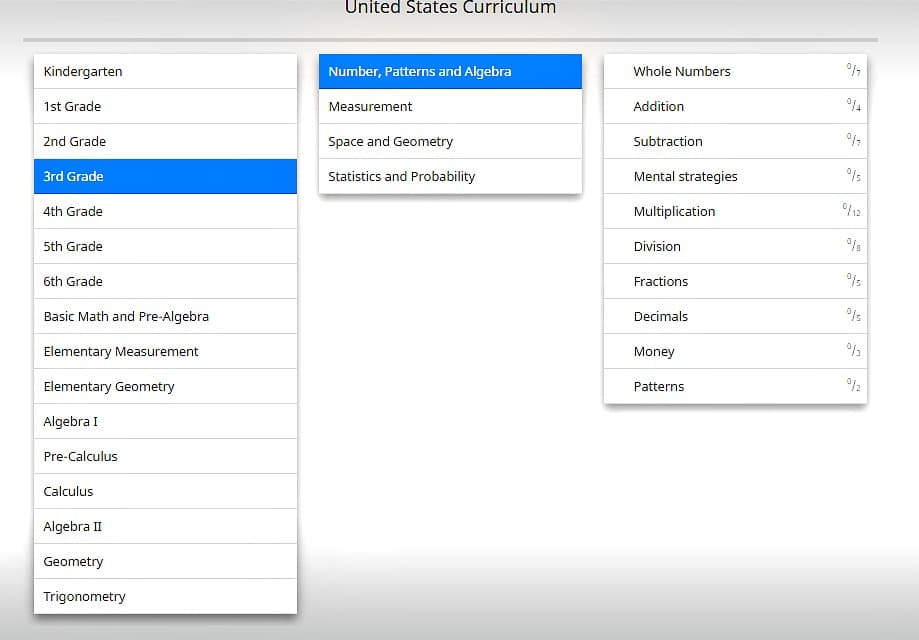Click the 0/8 progress count for Division
The image size is (919, 640).
(x=853, y=245)
